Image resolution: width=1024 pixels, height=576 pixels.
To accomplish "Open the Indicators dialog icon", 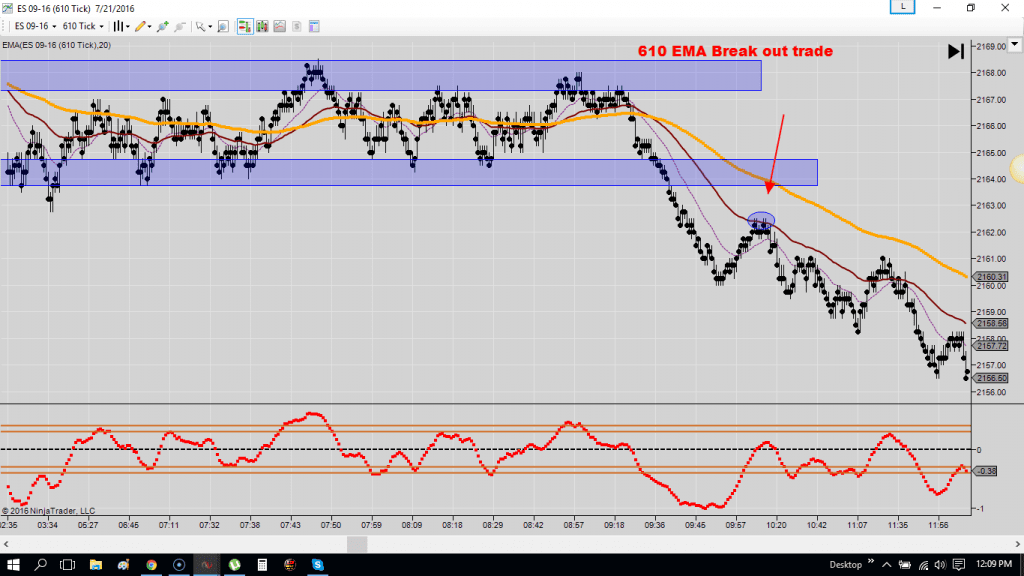I will [280, 26].
